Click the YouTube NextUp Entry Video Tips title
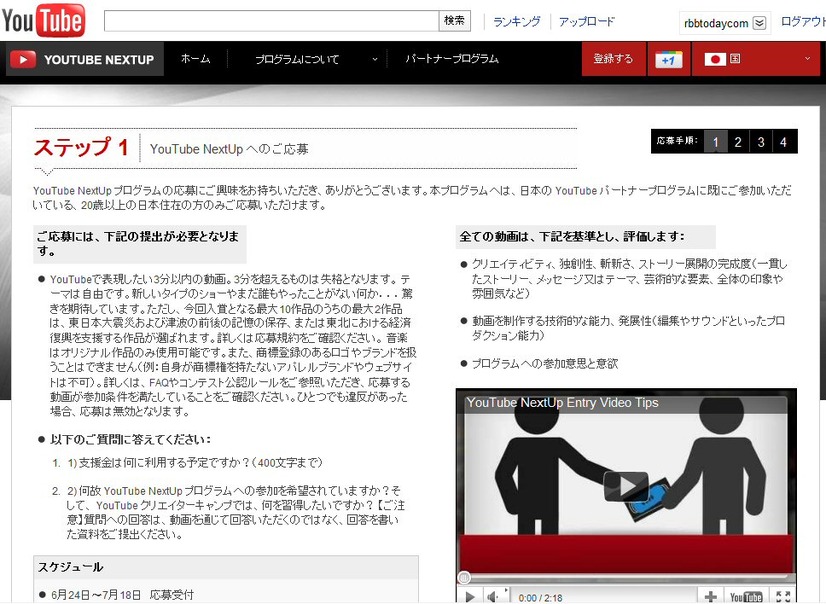 [x=563, y=403]
